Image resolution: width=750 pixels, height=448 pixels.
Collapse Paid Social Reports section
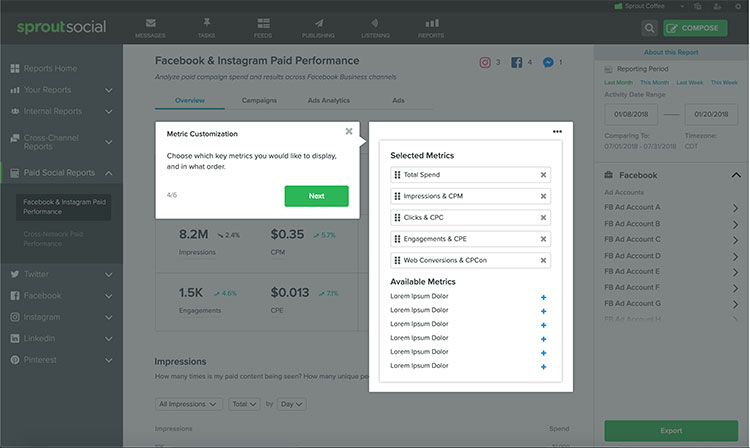pos(109,173)
